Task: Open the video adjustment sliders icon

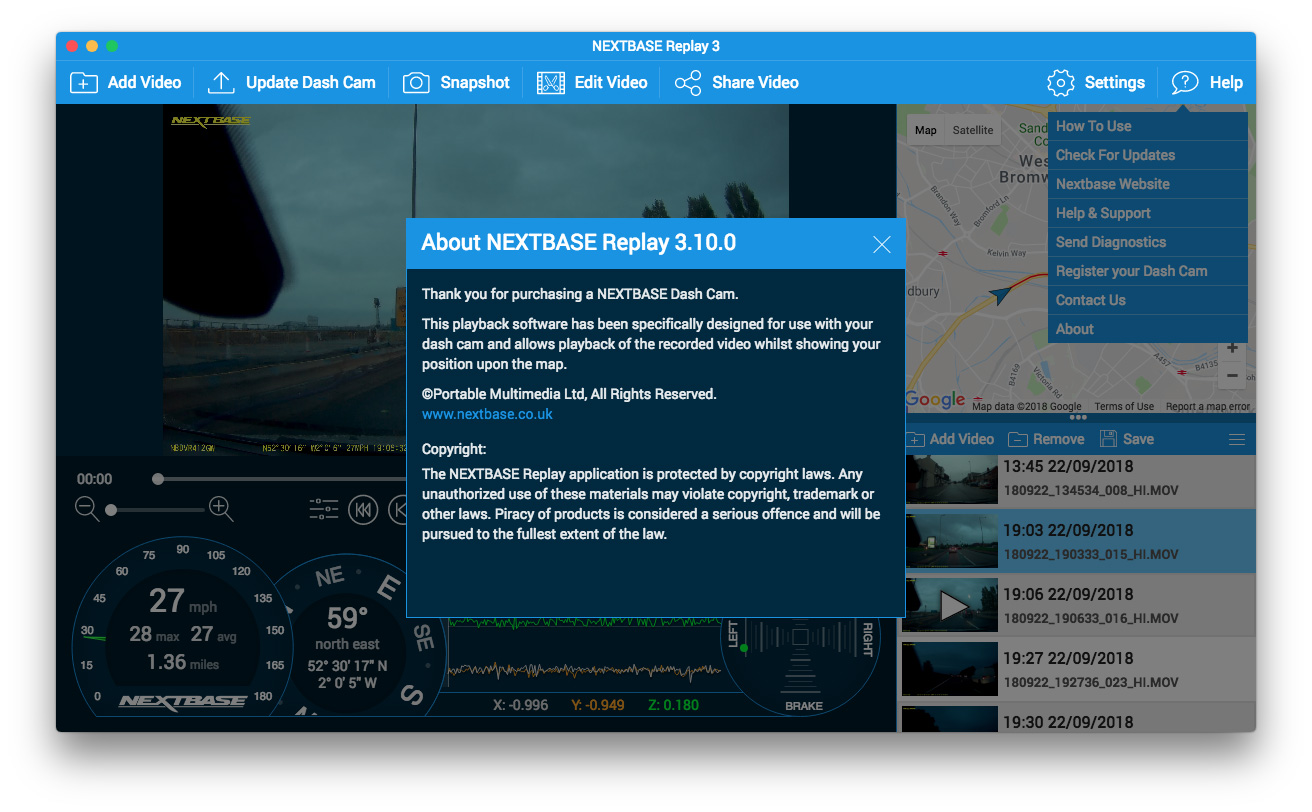Action: coord(324,510)
